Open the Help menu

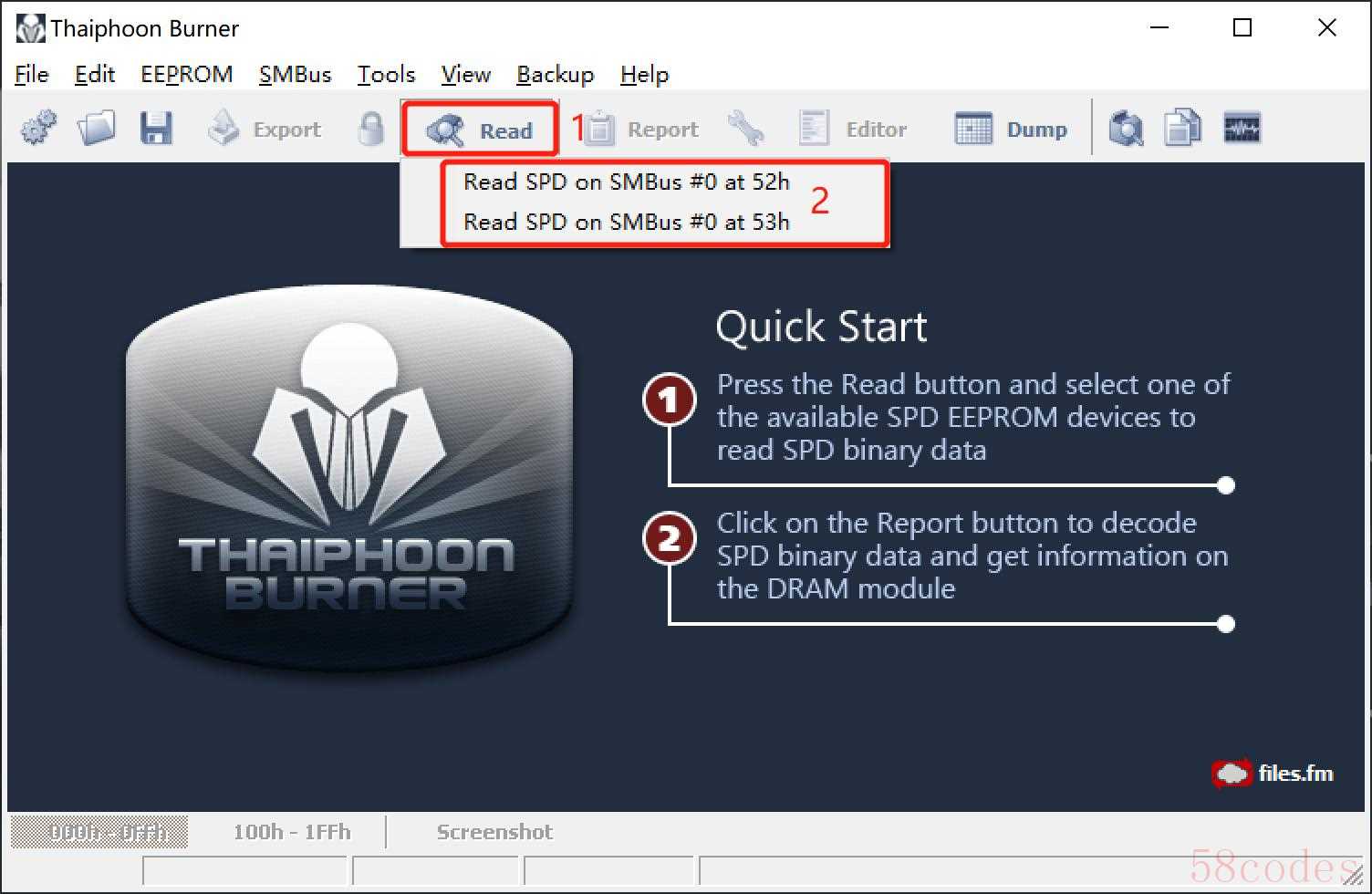(x=645, y=75)
